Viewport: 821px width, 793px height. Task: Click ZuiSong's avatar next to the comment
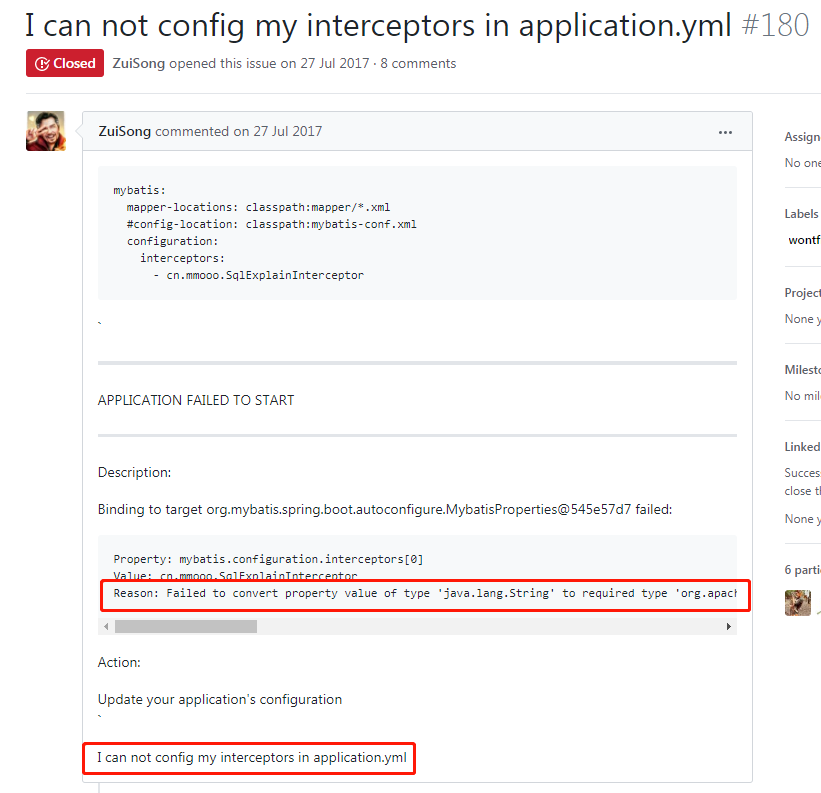[45, 131]
